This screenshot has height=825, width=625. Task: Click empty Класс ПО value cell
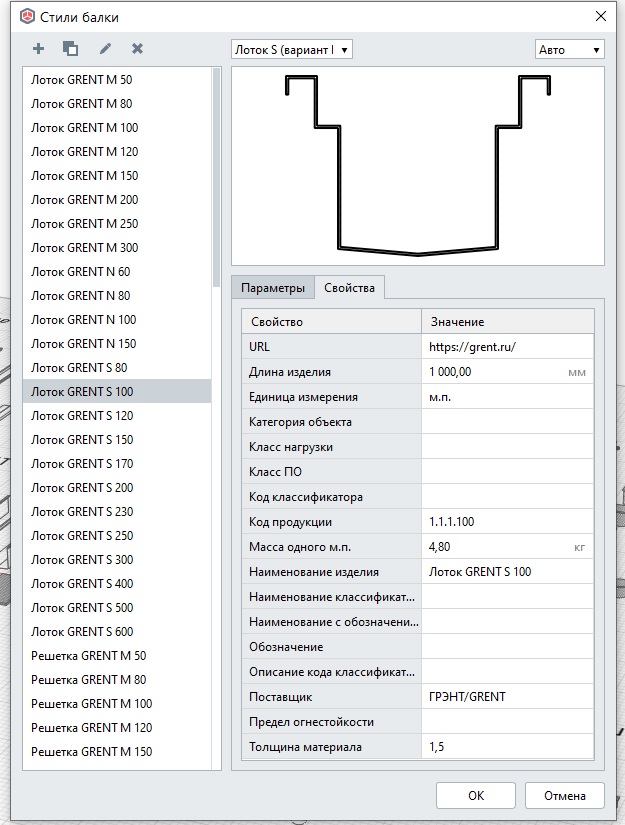(507, 472)
